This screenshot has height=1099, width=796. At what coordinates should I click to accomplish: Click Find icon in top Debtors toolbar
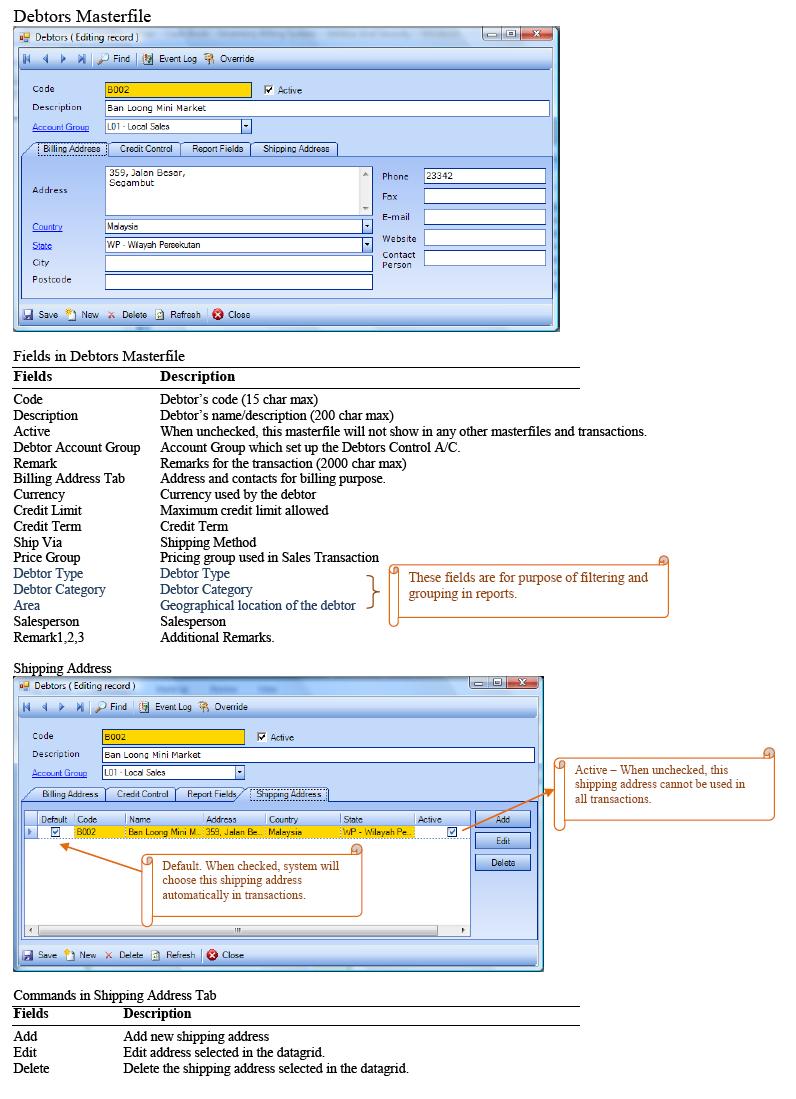[x=103, y=59]
